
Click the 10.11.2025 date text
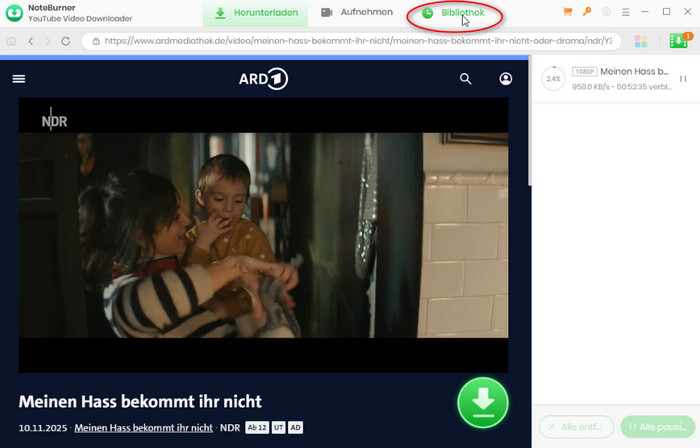[x=43, y=428]
